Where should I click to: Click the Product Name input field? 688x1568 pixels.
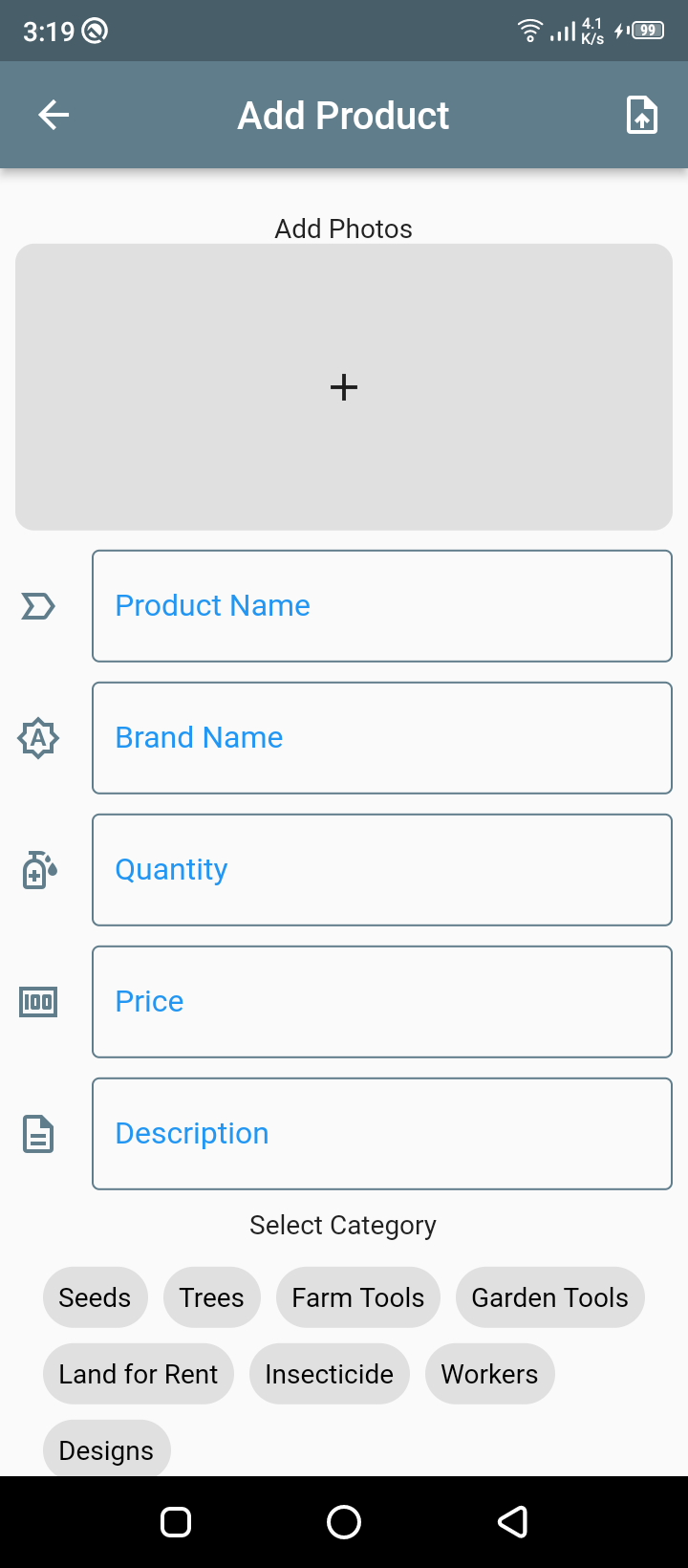(x=381, y=605)
